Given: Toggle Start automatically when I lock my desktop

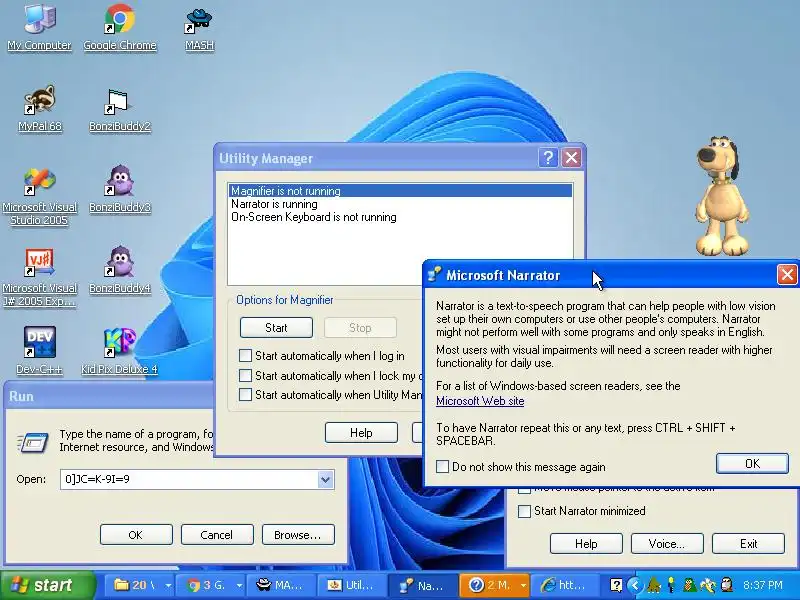Looking at the screenshot, I should click(245, 376).
